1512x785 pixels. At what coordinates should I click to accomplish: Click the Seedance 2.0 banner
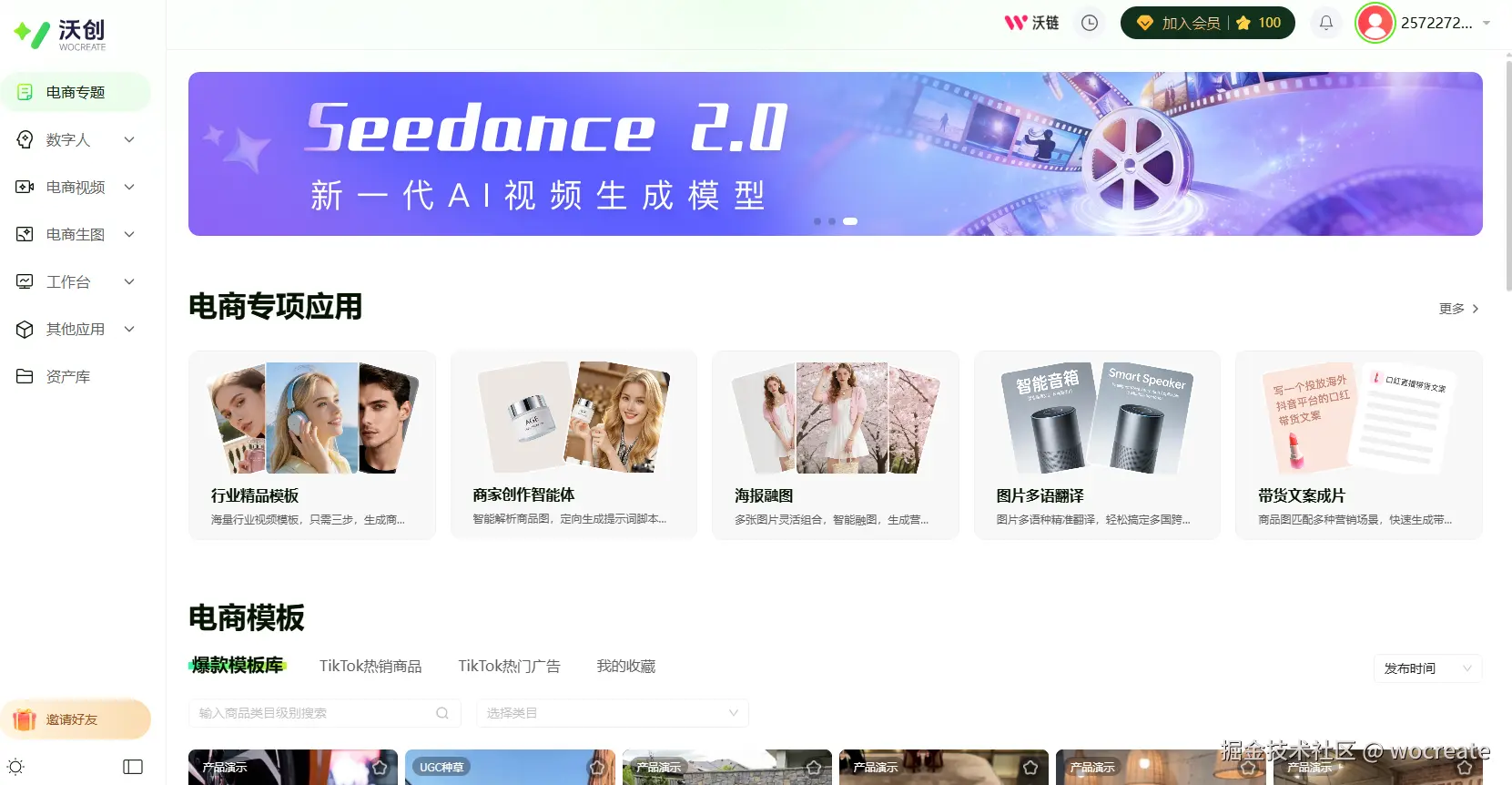[x=836, y=154]
